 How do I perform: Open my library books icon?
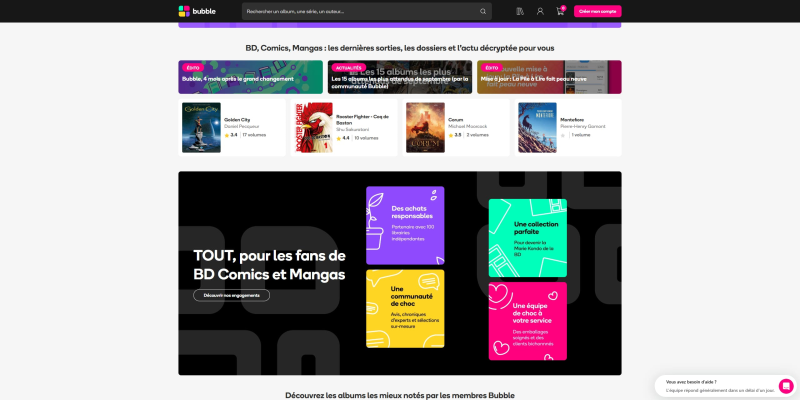(x=520, y=11)
